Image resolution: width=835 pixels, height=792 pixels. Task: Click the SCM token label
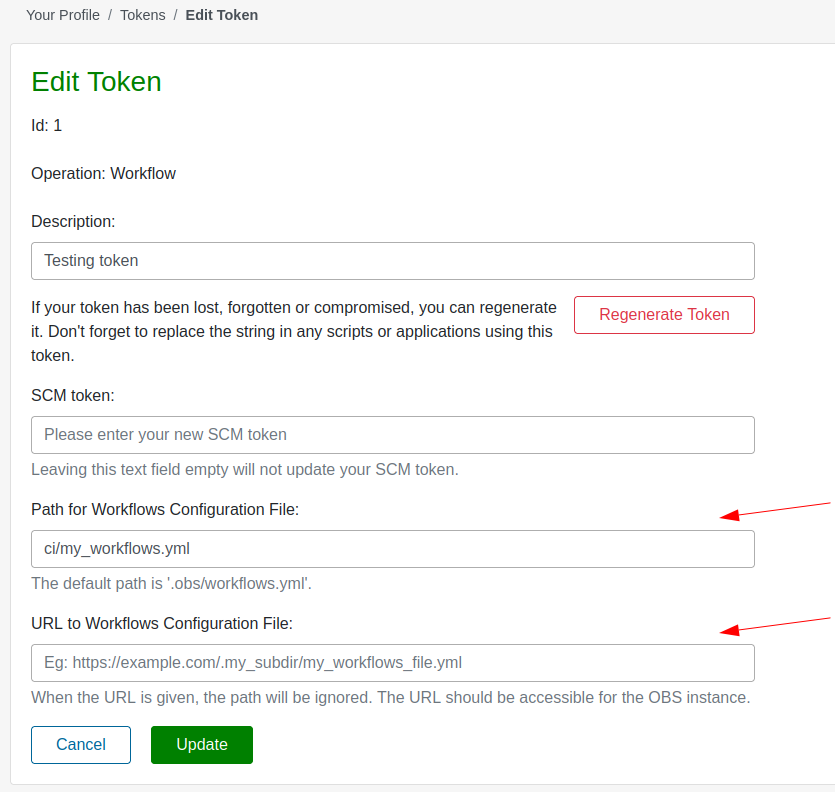point(73,395)
